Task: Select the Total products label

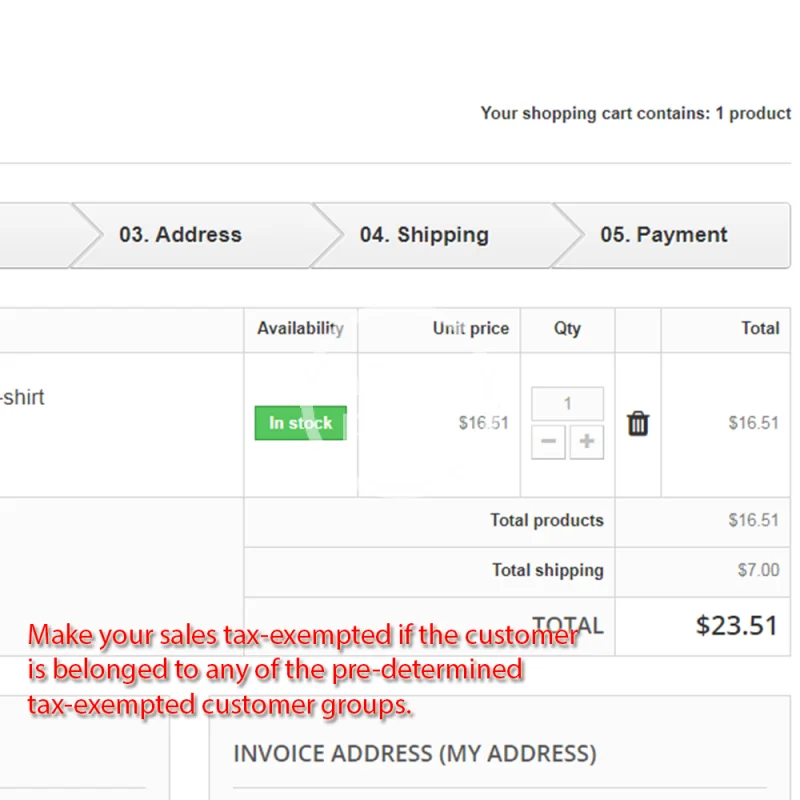Action: pyautogui.click(x=547, y=520)
